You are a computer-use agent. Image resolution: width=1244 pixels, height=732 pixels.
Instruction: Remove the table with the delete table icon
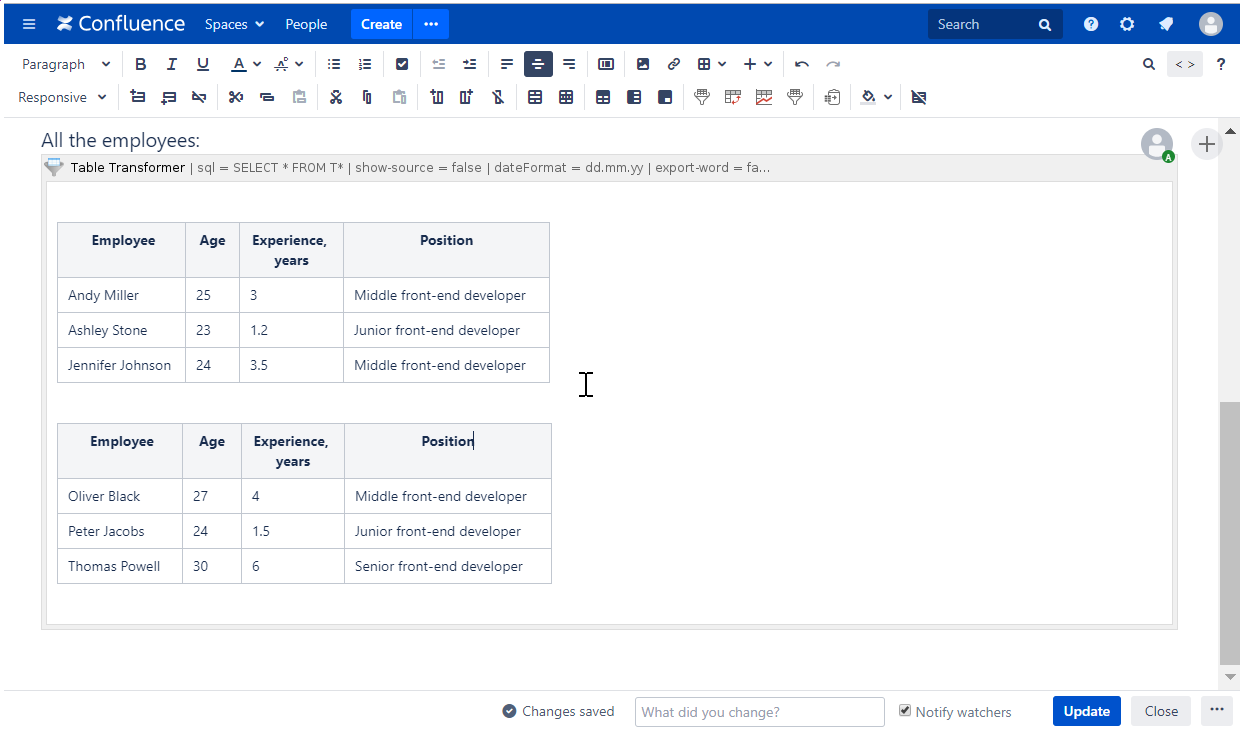pos(919,97)
